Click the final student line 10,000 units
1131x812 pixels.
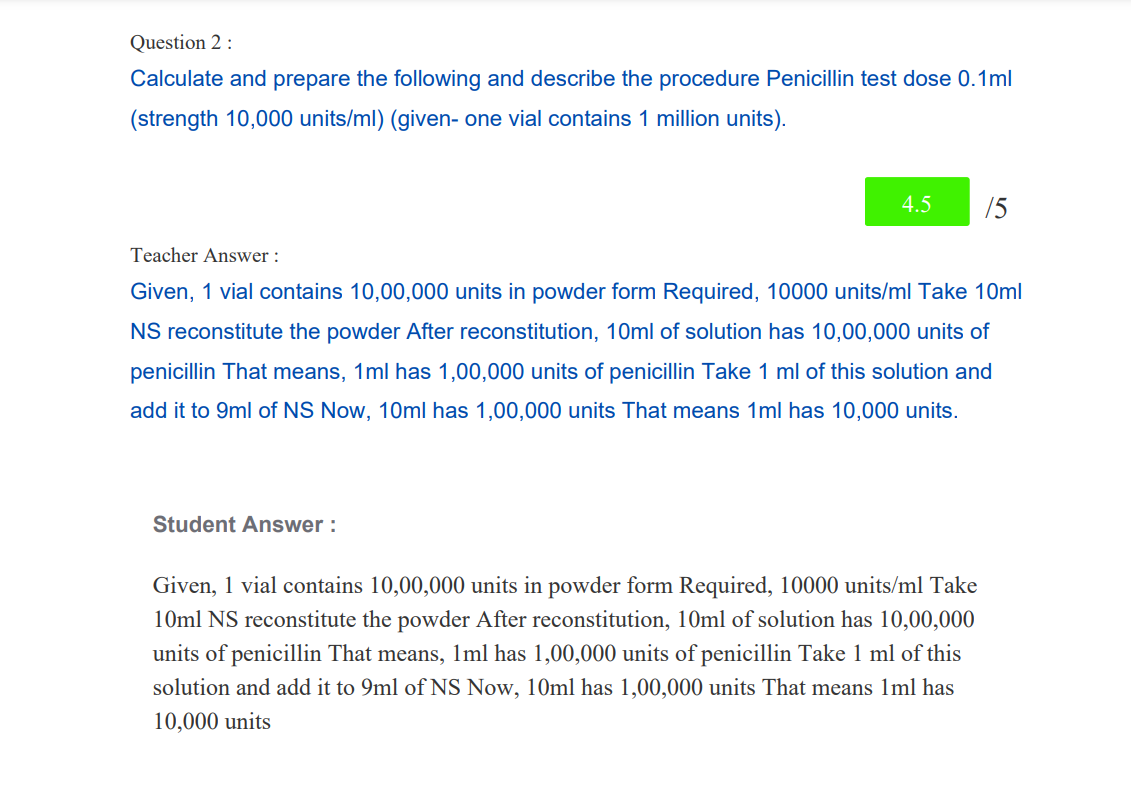click(x=212, y=721)
